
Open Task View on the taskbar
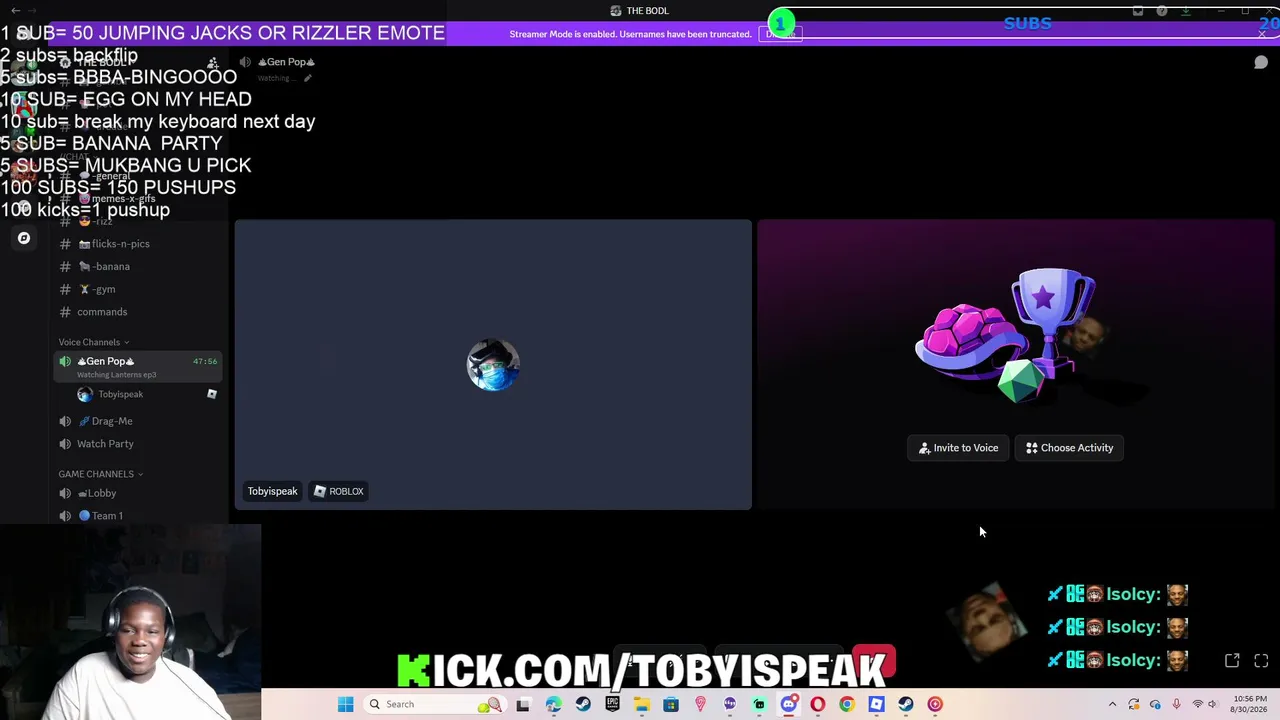[x=523, y=704]
